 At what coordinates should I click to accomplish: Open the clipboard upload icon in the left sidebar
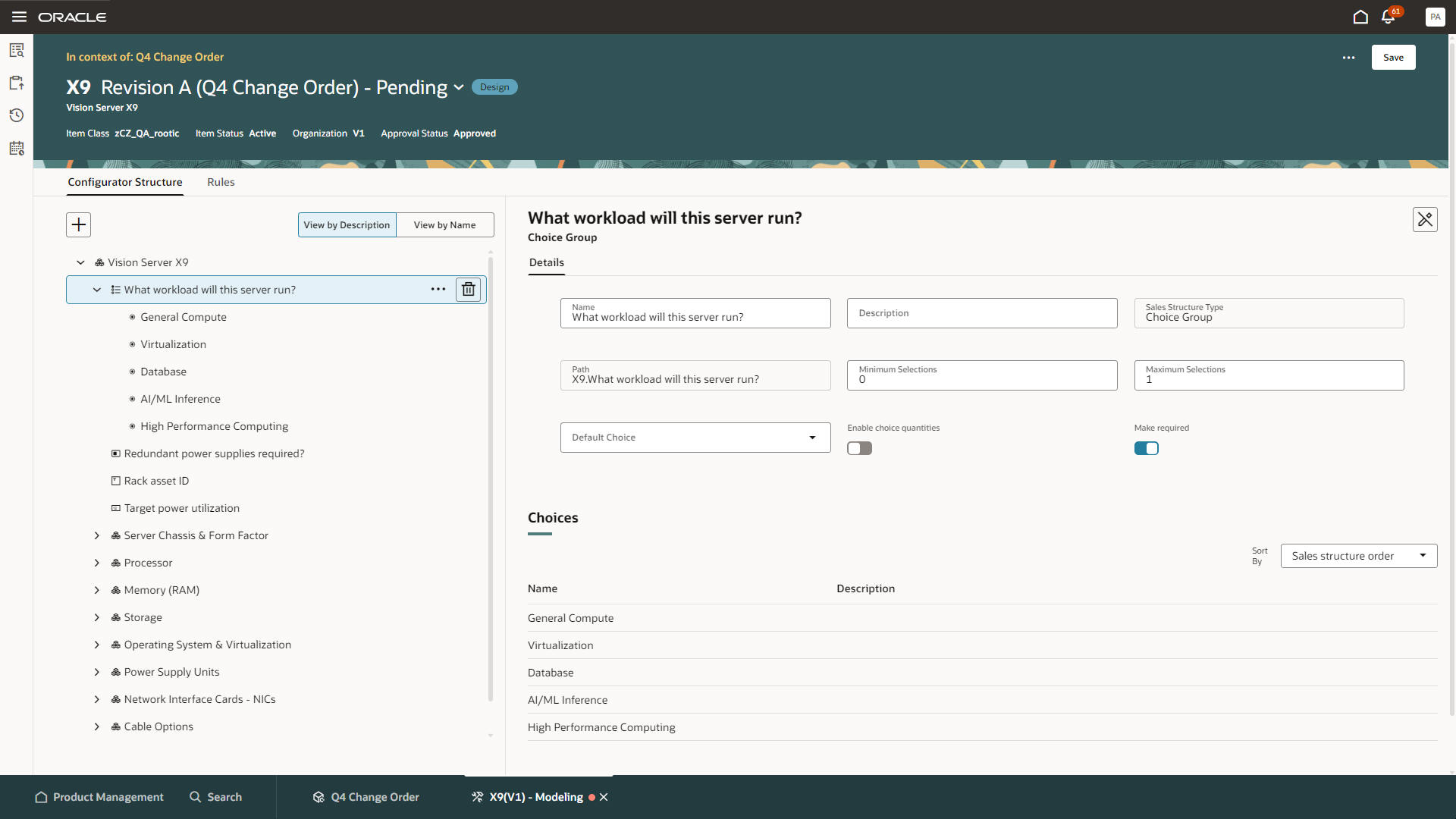point(17,83)
